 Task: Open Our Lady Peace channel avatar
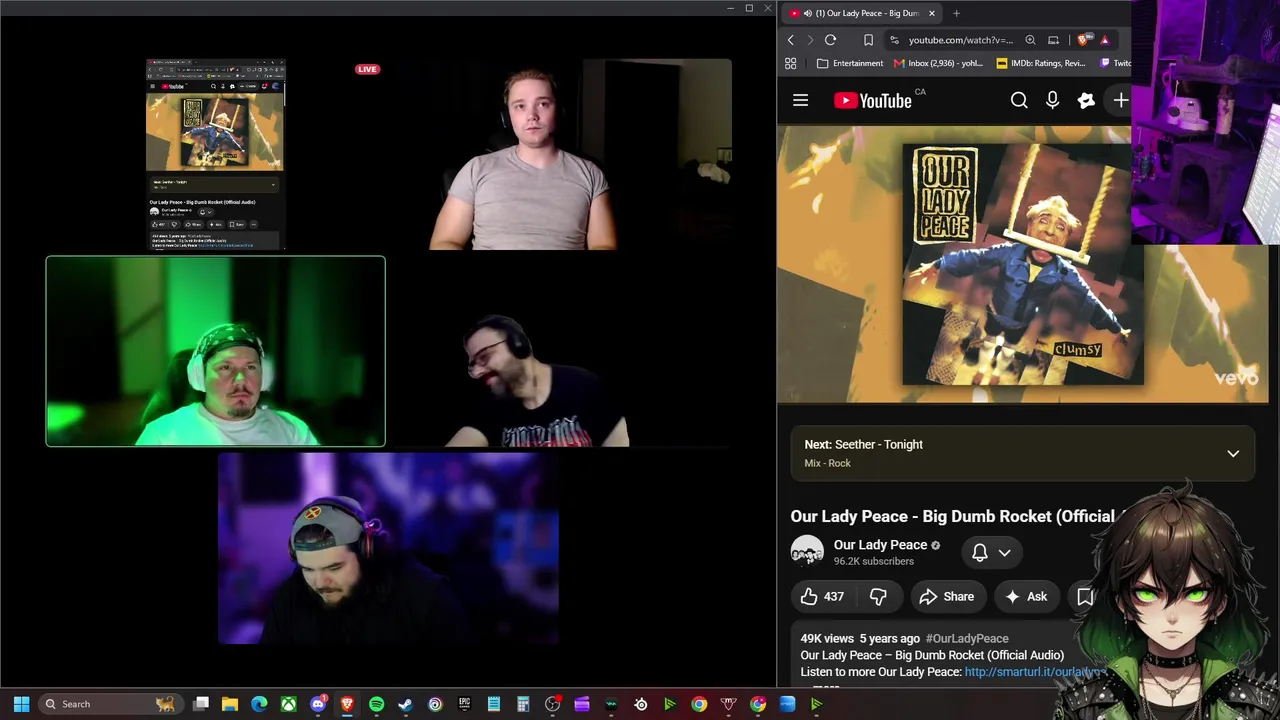click(x=807, y=552)
